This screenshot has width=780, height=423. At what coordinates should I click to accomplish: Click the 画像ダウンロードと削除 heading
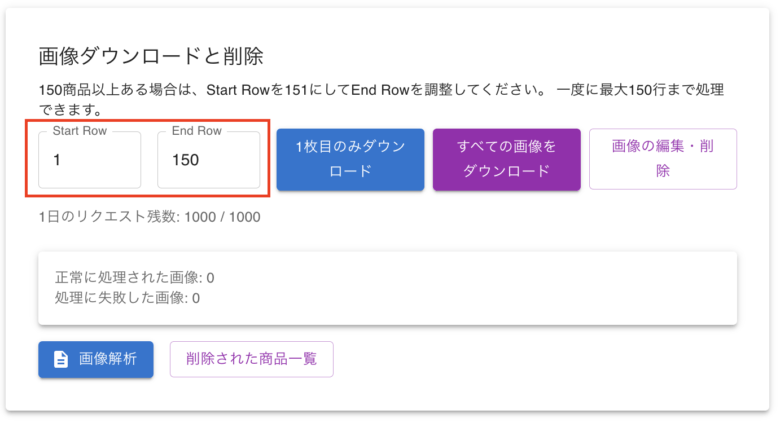coord(150,56)
